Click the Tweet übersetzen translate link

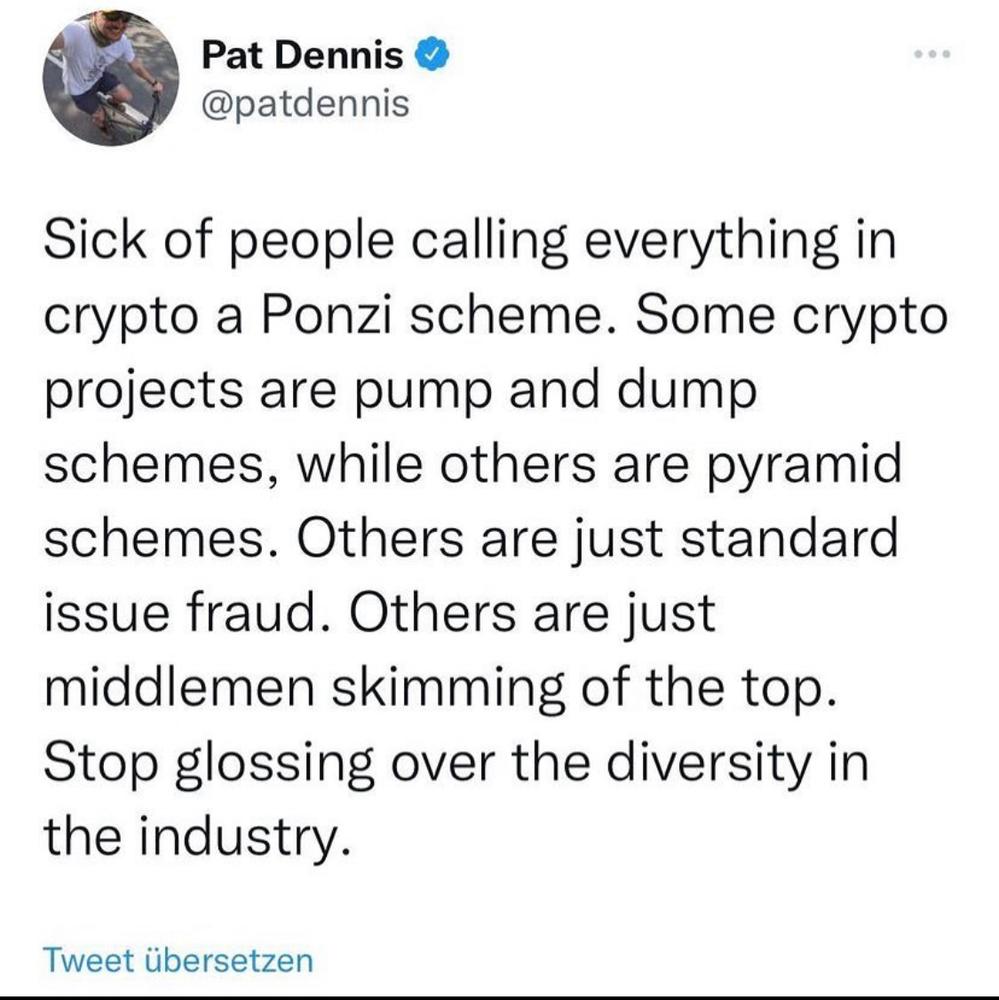(178, 960)
